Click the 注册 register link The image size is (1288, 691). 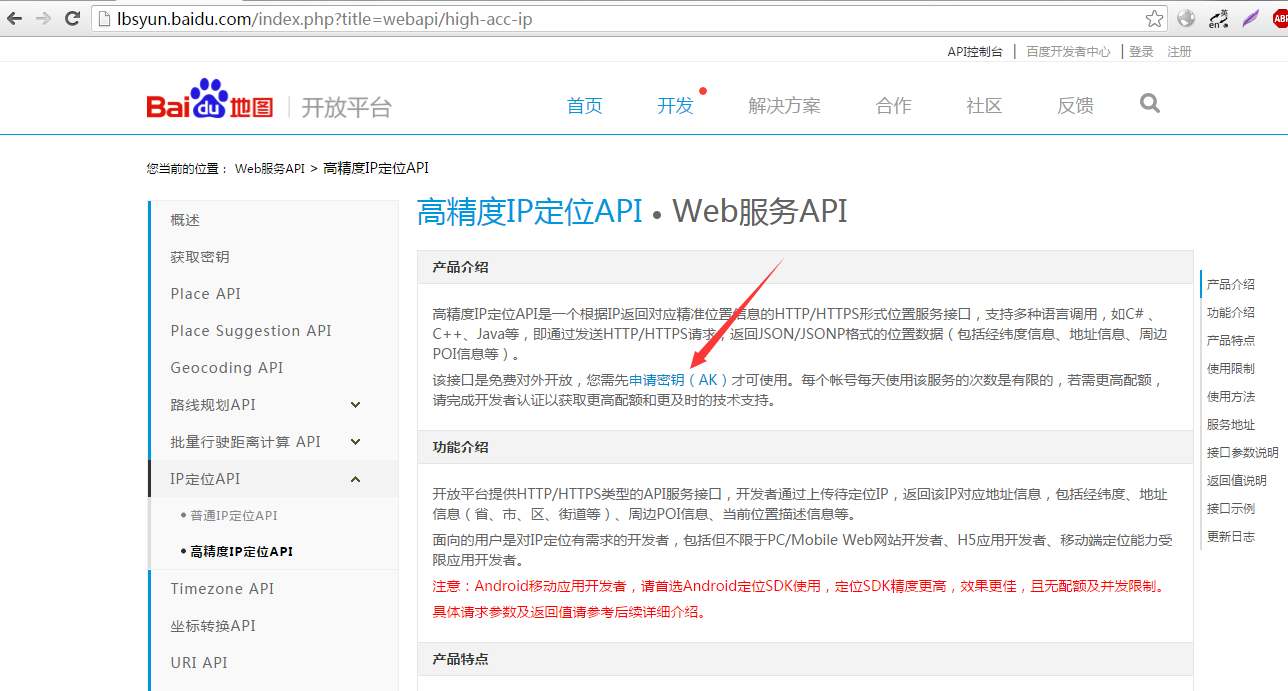tap(1179, 51)
